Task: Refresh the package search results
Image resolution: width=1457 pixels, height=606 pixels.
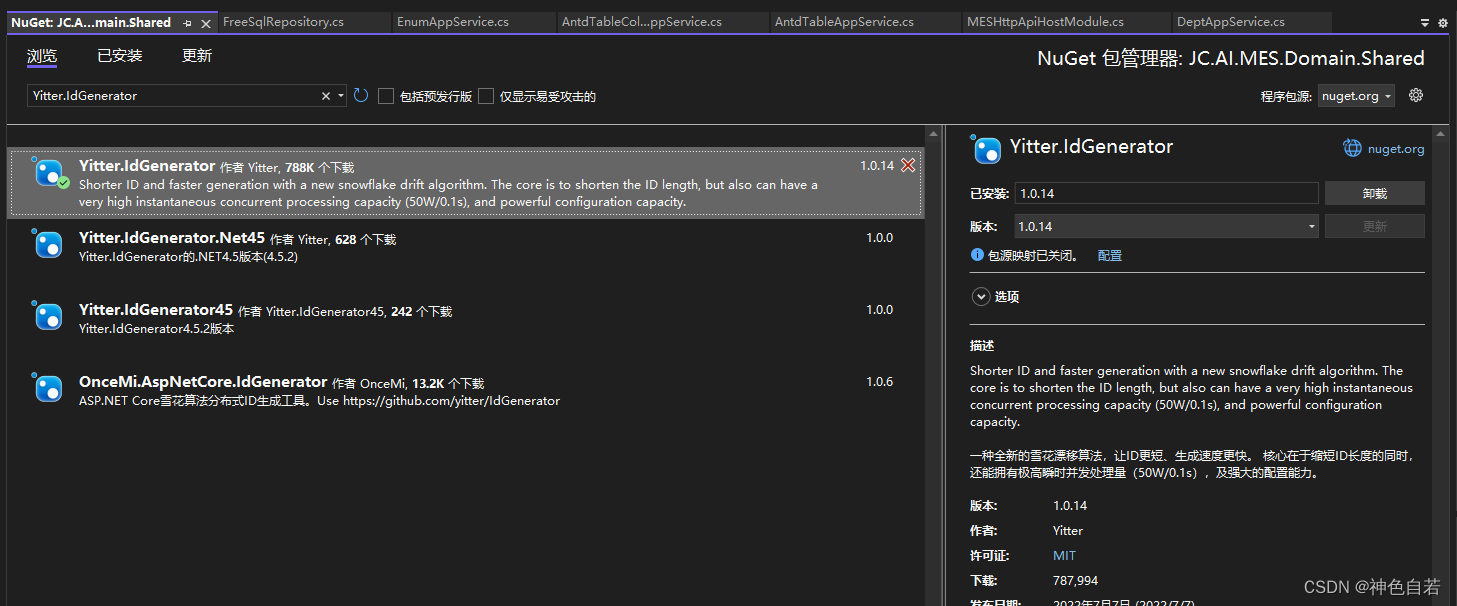Action: [360, 95]
